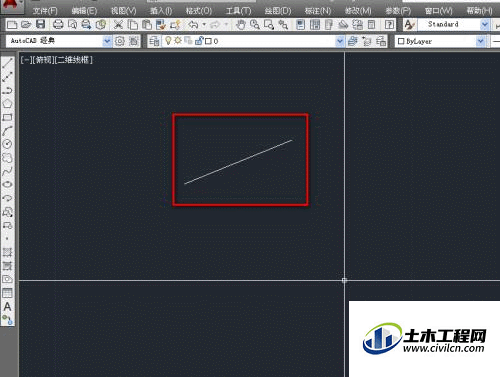This screenshot has width=500, height=377.
Task: Expand the Redo history dropdown arrow
Action: (x=226, y=24)
